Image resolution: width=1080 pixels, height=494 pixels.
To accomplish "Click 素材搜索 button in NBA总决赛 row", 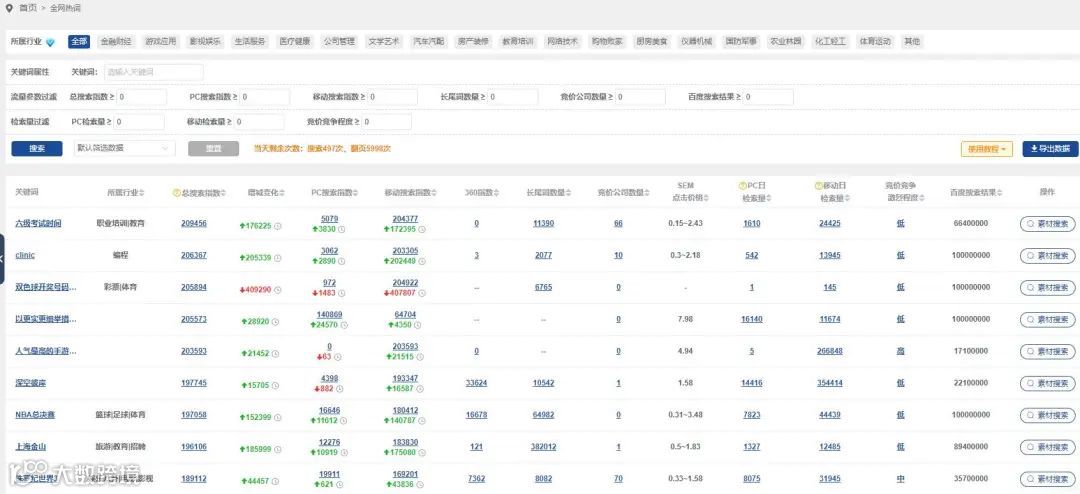I will click(x=1048, y=415).
